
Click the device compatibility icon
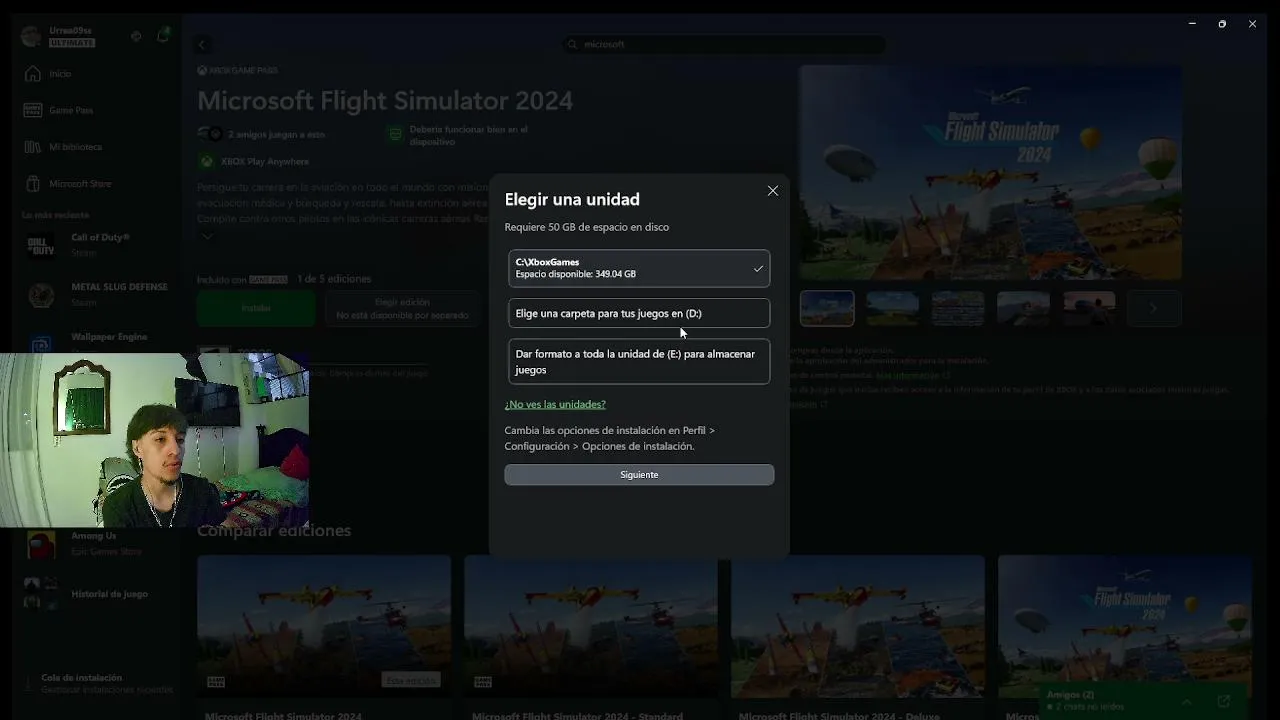coord(396,135)
